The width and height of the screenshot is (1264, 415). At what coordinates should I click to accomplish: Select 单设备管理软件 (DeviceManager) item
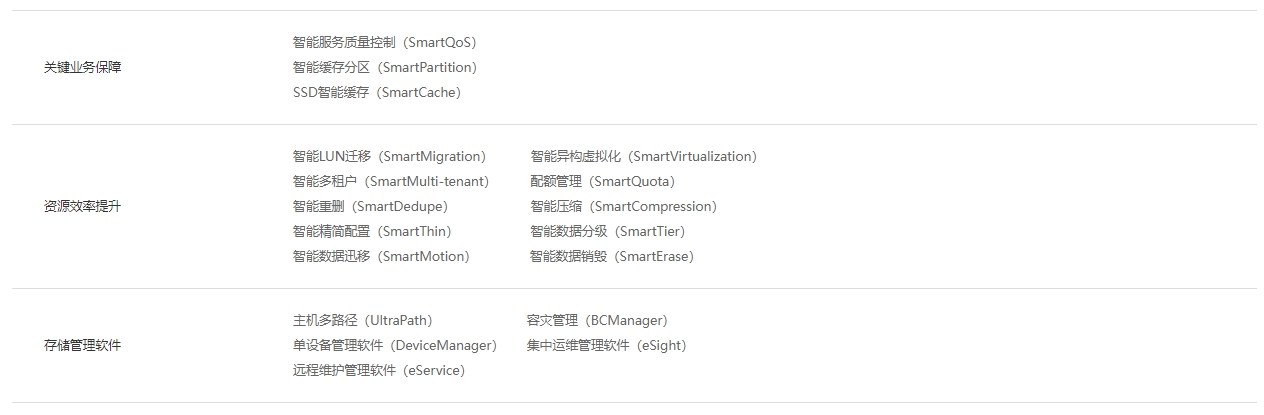(395, 346)
